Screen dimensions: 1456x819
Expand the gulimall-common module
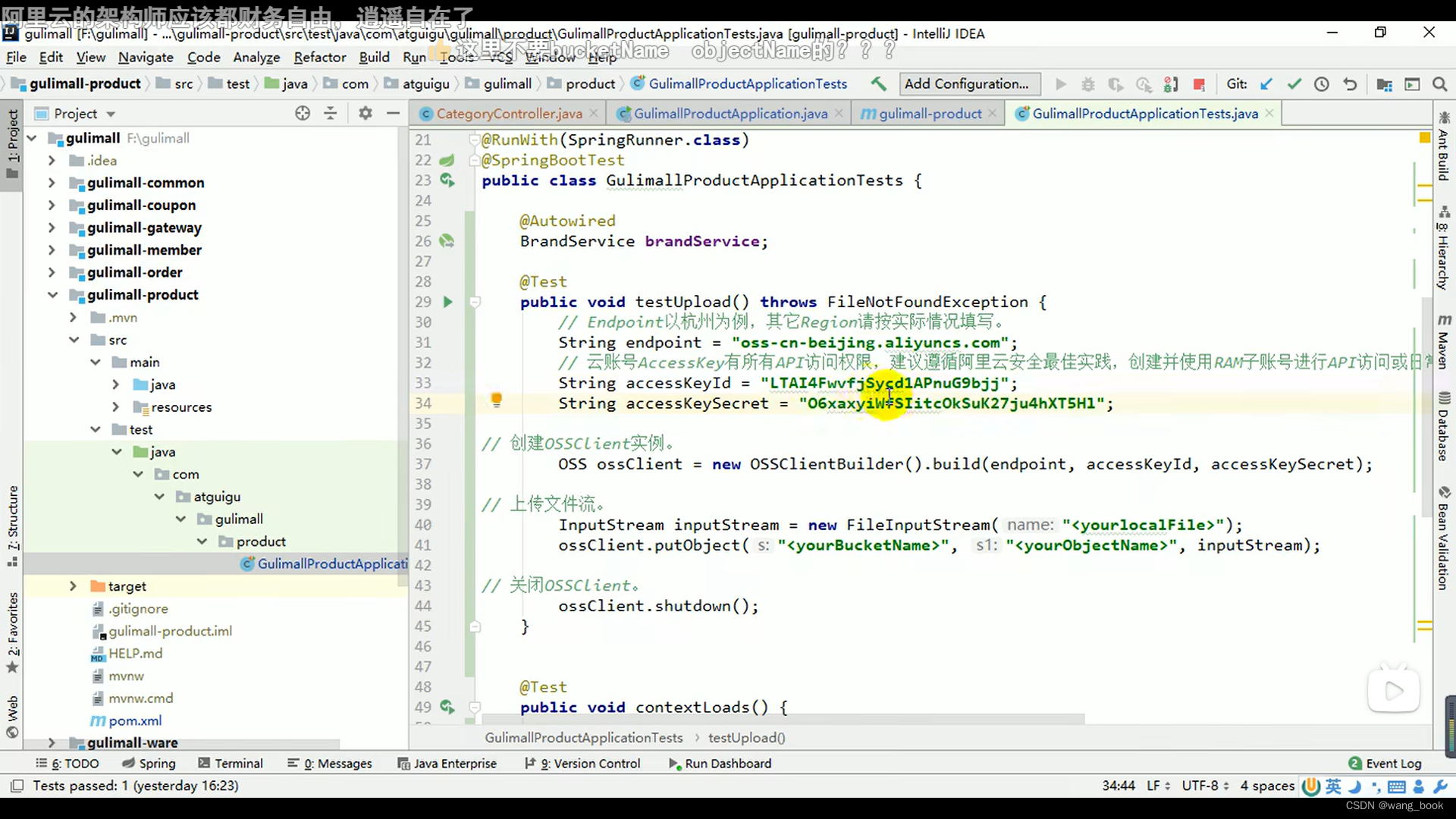point(52,183)
